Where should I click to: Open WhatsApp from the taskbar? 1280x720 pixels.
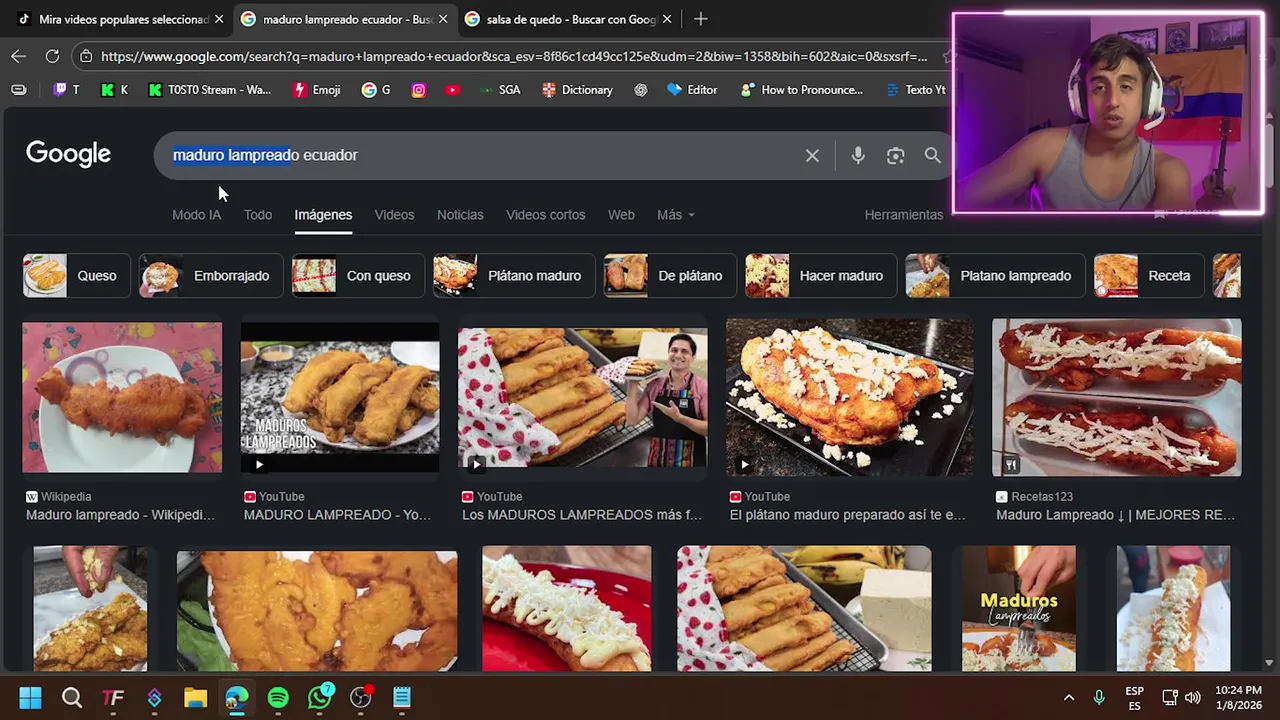click(320, 697)
